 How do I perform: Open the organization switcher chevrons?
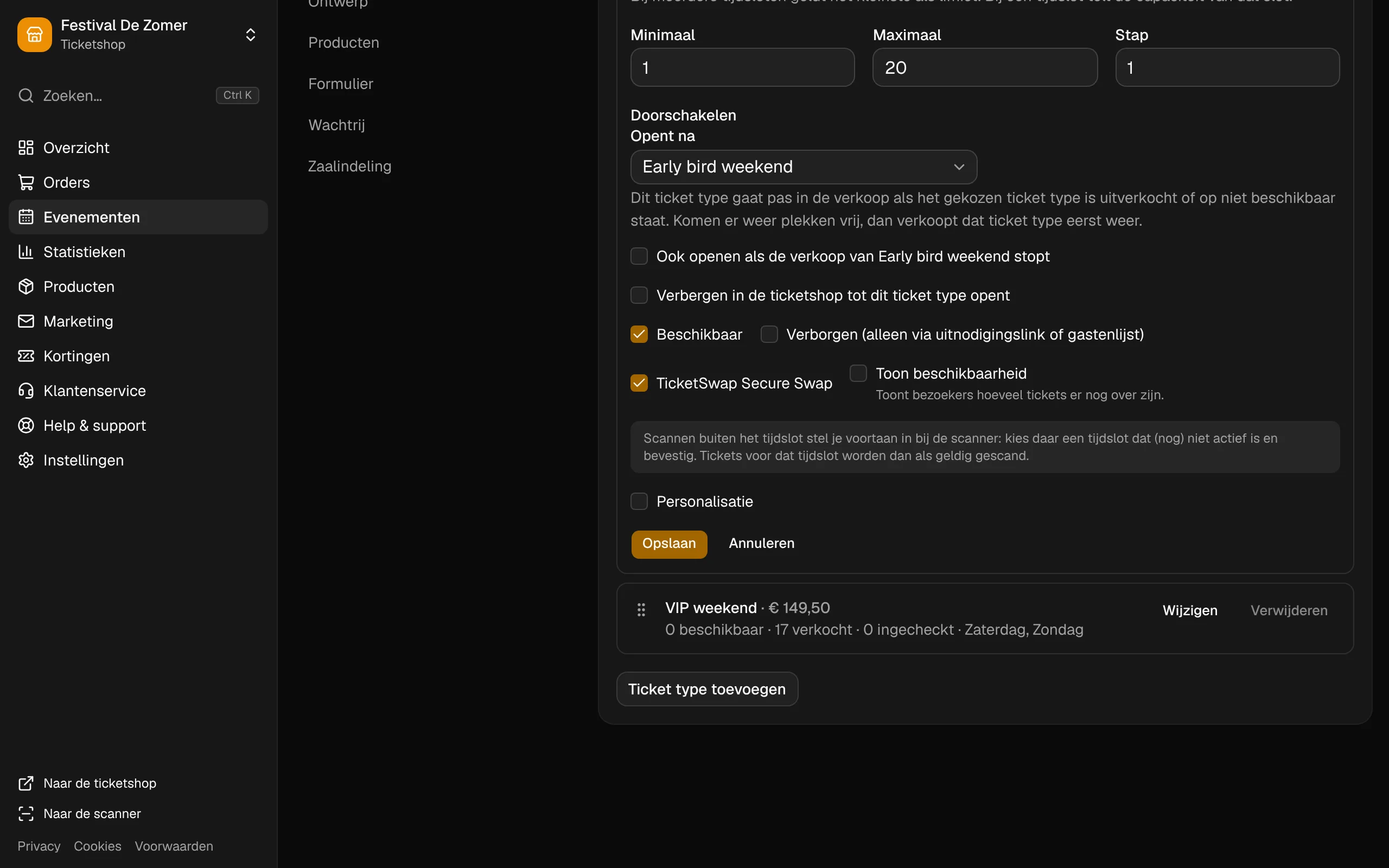250,34
